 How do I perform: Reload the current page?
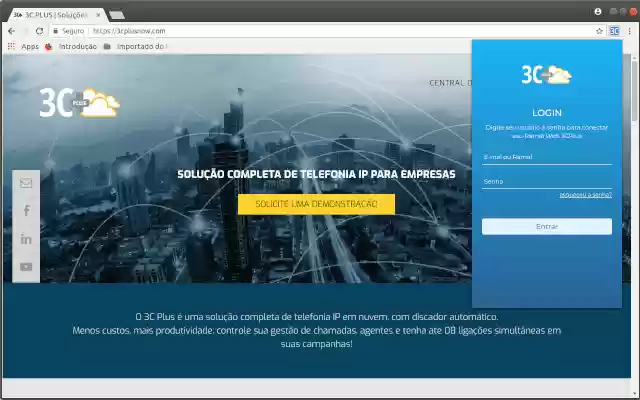39,31
